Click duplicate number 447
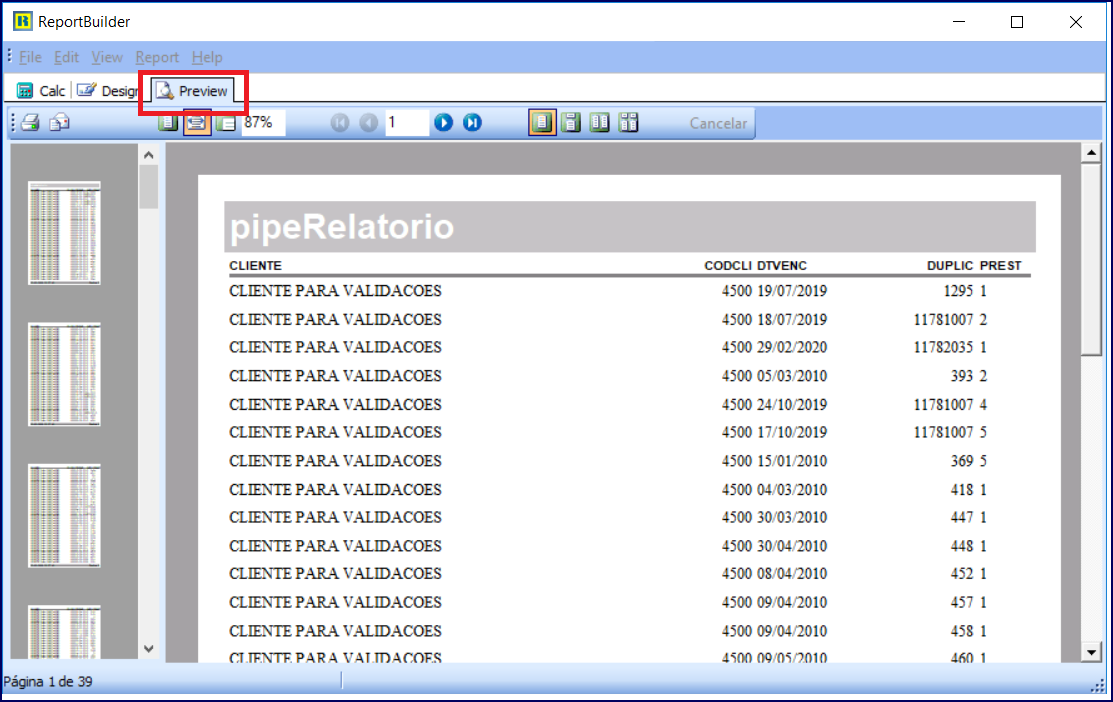 coord(962,517)
